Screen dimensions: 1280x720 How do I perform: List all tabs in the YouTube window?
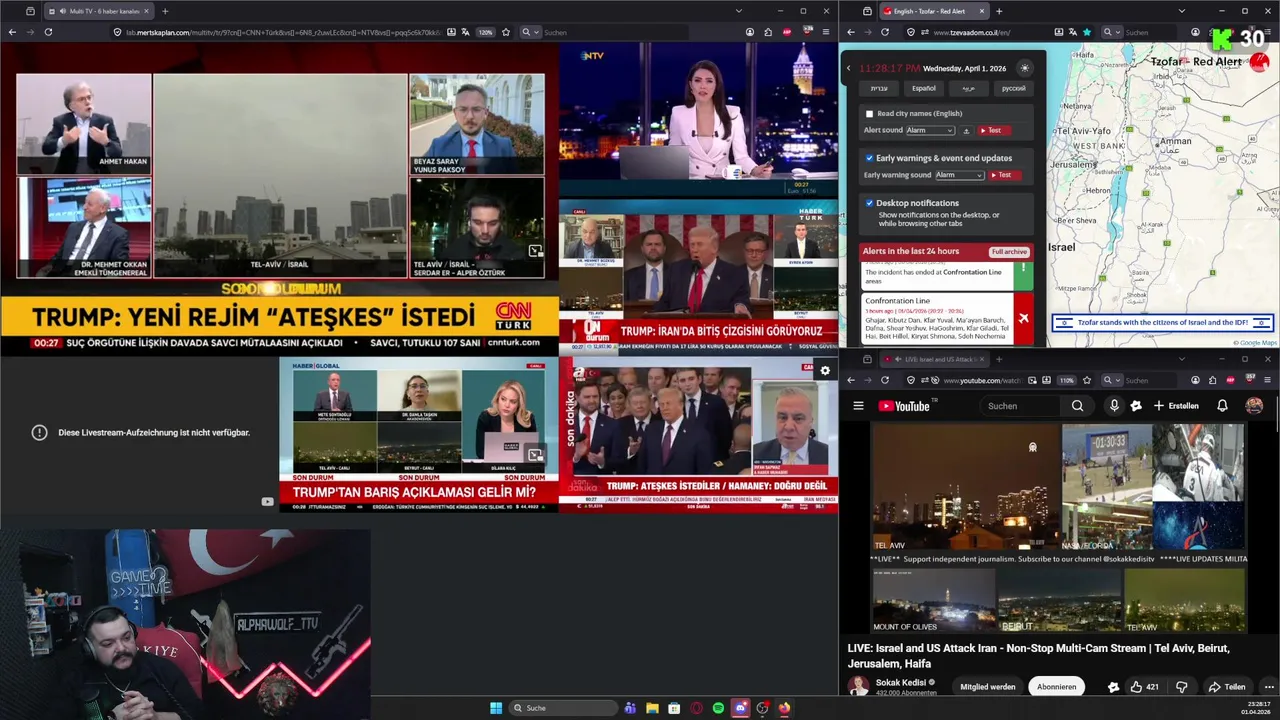pos(1181,359)
